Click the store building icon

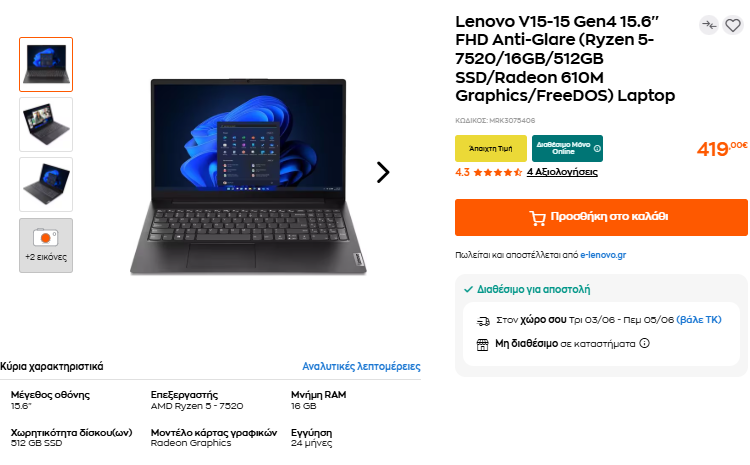[x=483, y=344]
